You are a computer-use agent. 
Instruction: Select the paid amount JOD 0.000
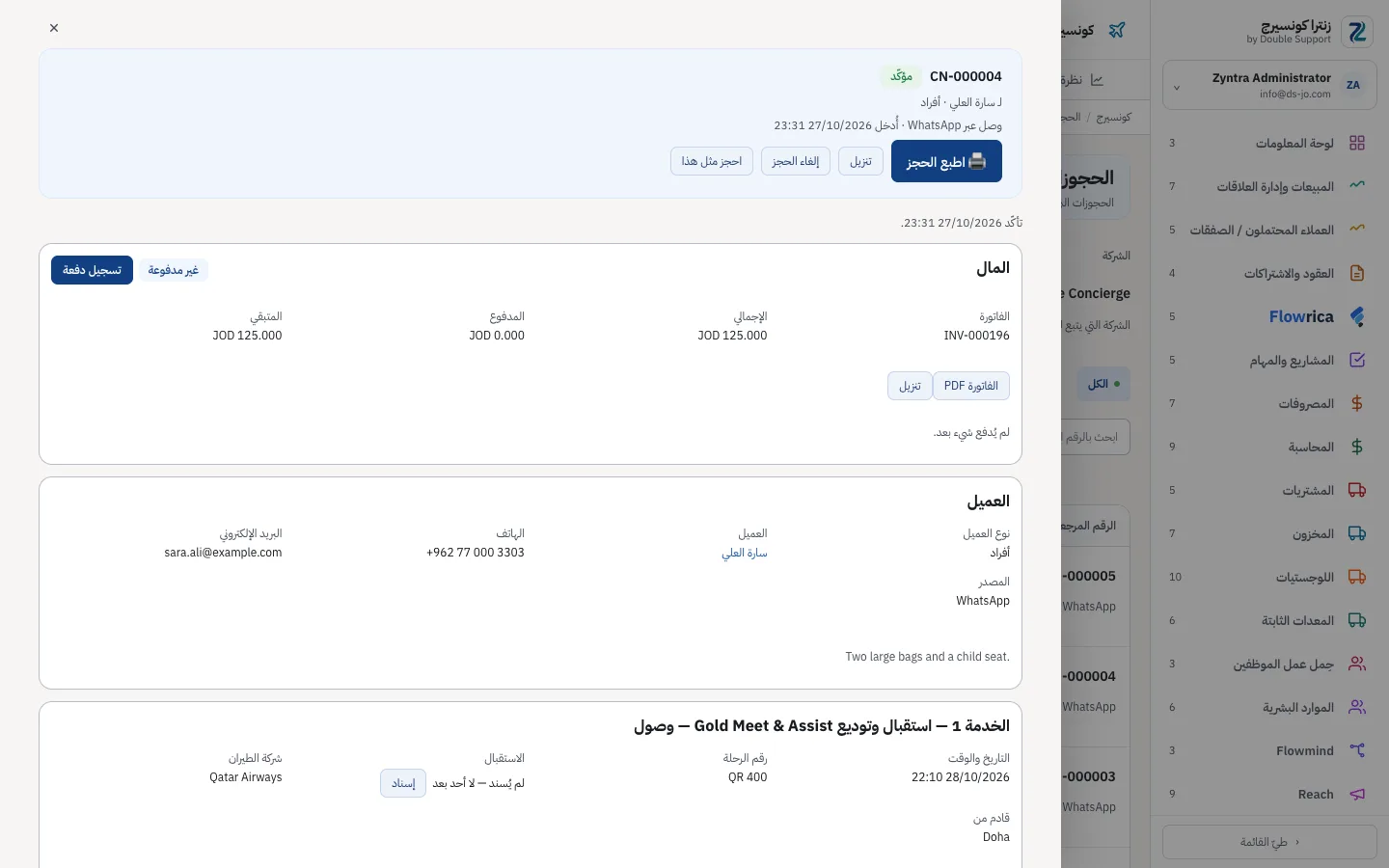tap(497, 336)
